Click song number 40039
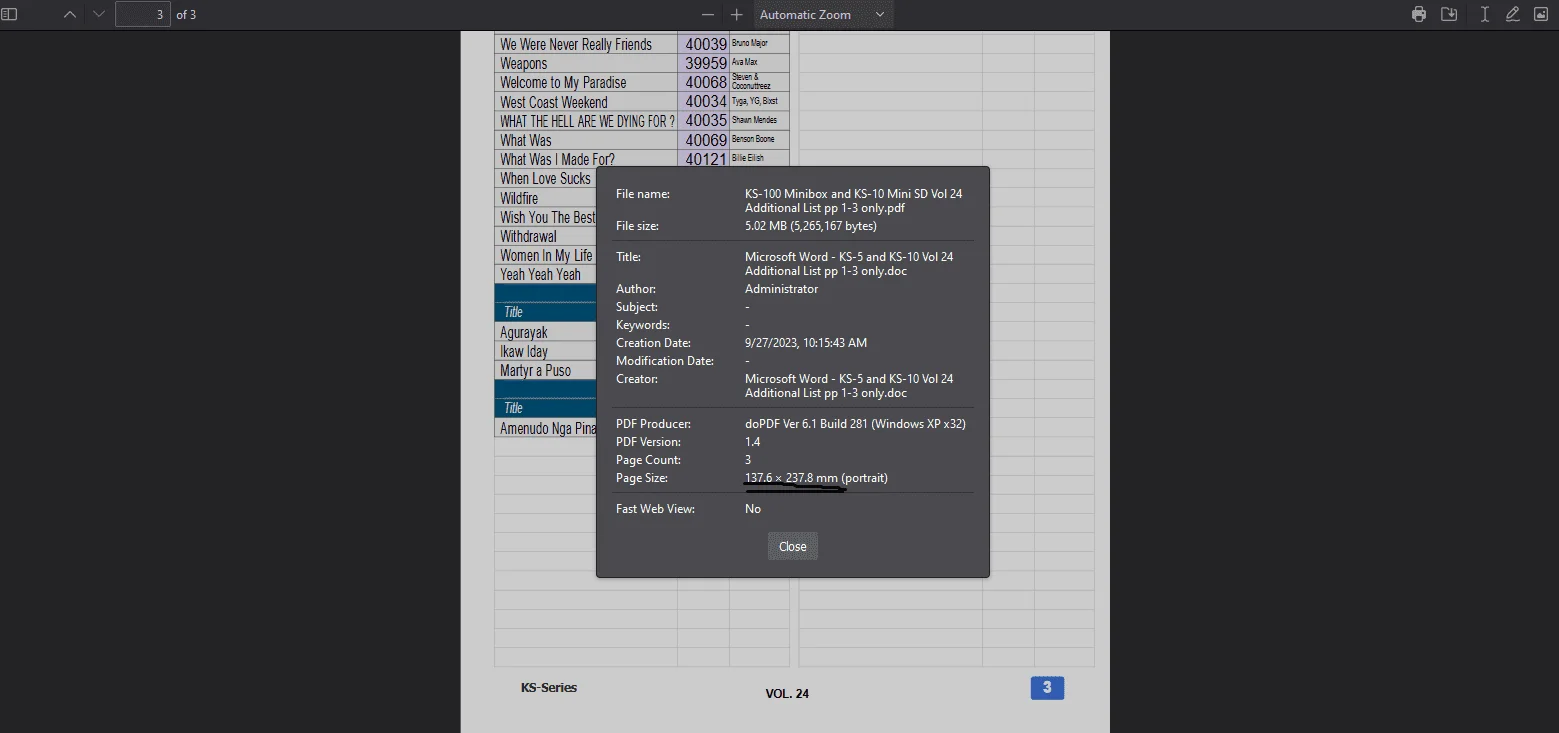The image size is (1559, 733). point(706,44)
